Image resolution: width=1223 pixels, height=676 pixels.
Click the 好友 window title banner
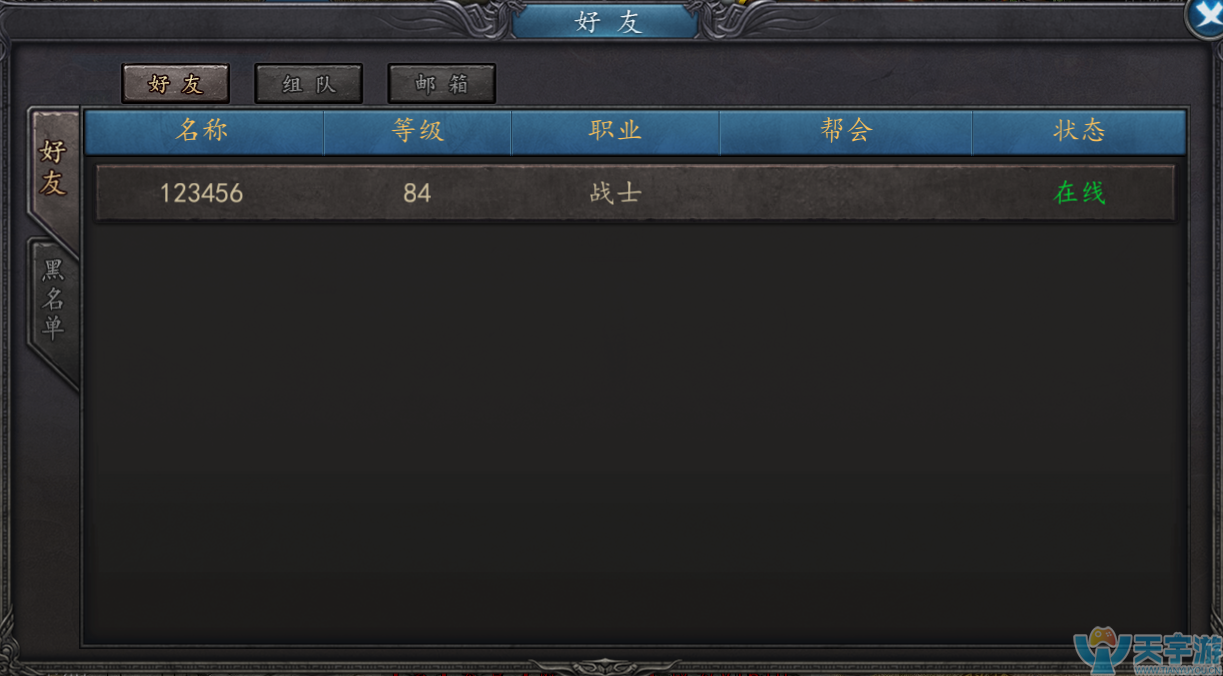607,21
